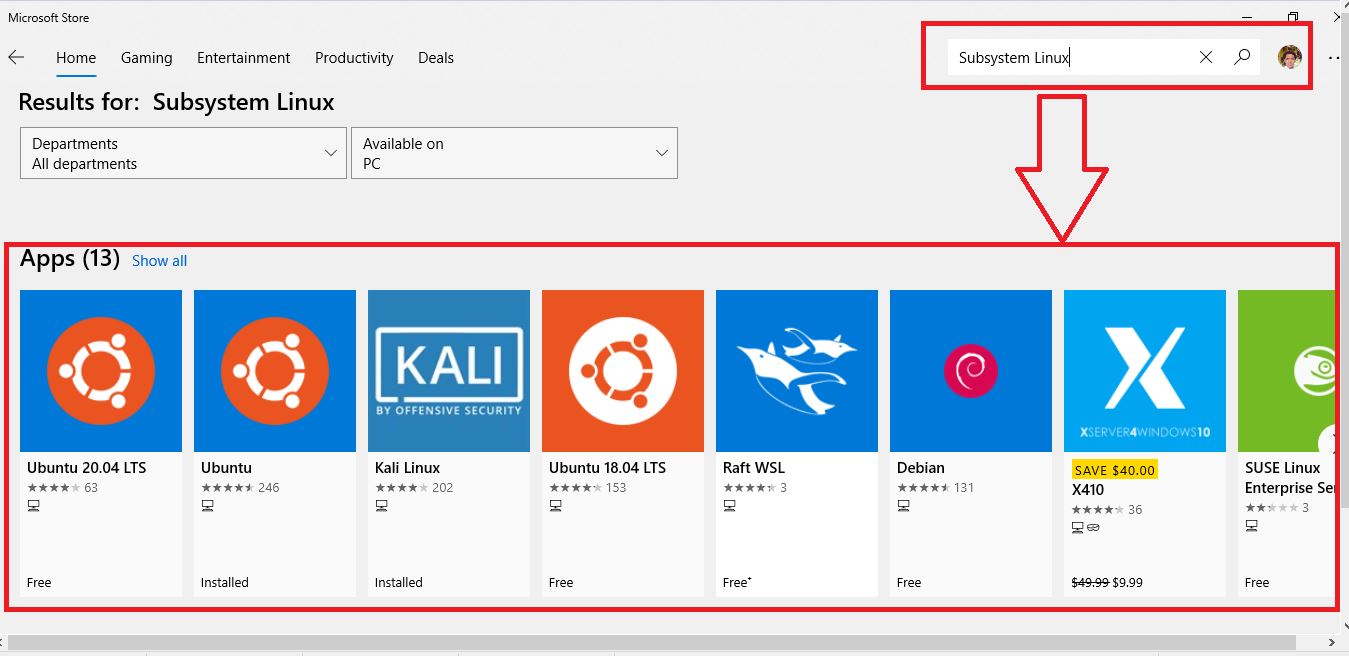
Task: Click the SAVE $40.00 badge
Action: click(x=1114, y=470)
